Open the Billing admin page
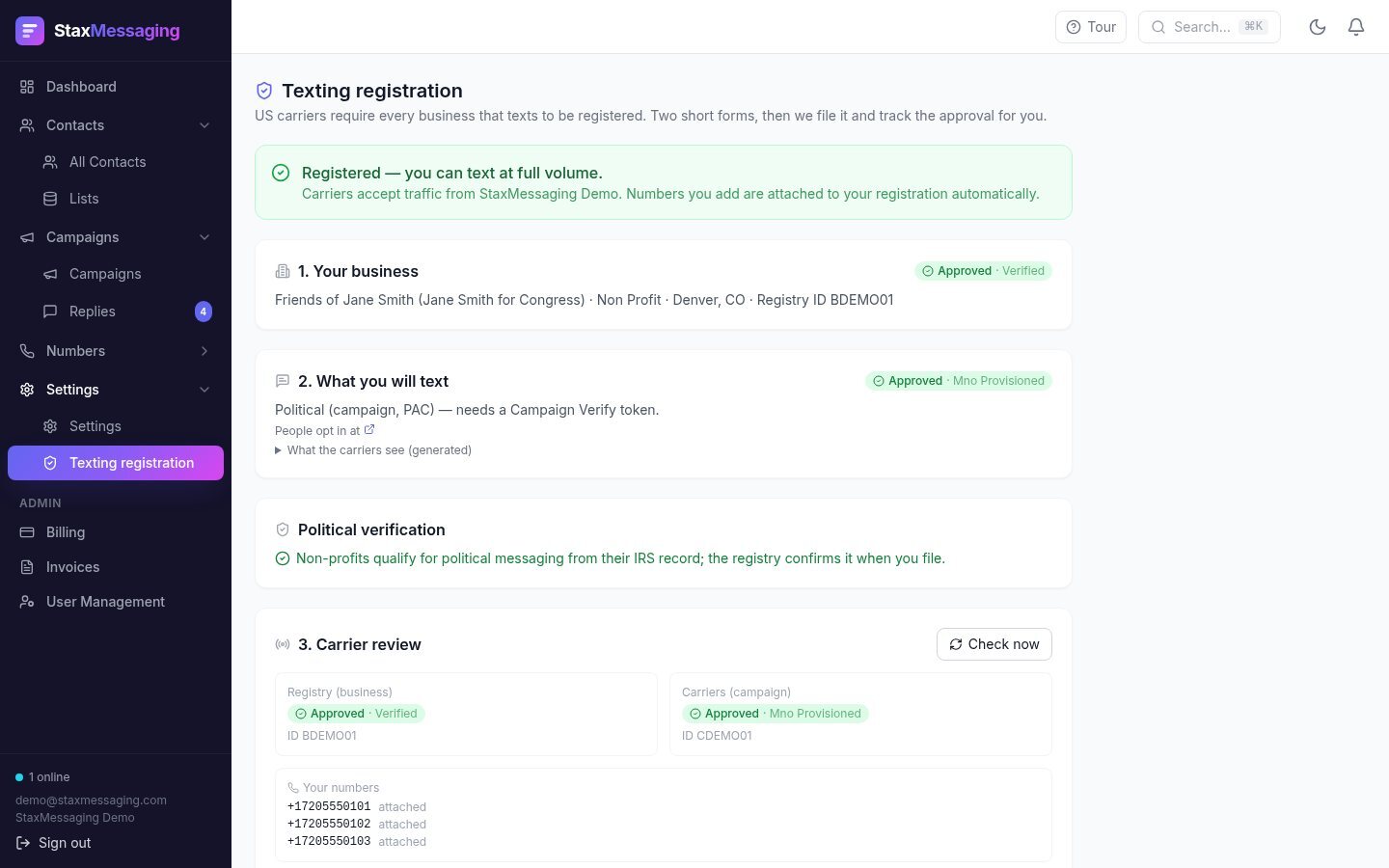 click(x=116, y=532)
